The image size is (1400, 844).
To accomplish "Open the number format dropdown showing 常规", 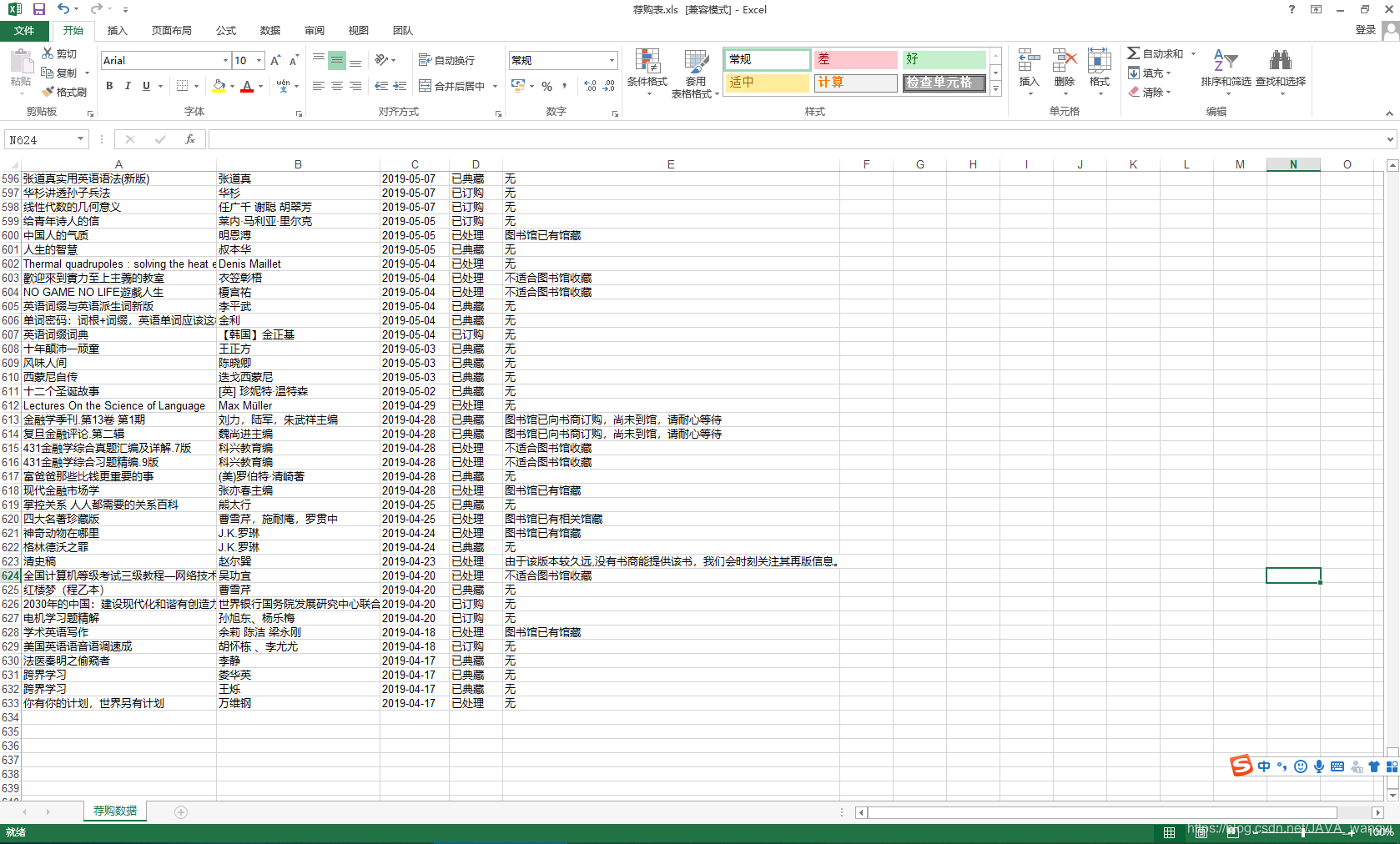I will pyautogui.click(x=612, y=60).
